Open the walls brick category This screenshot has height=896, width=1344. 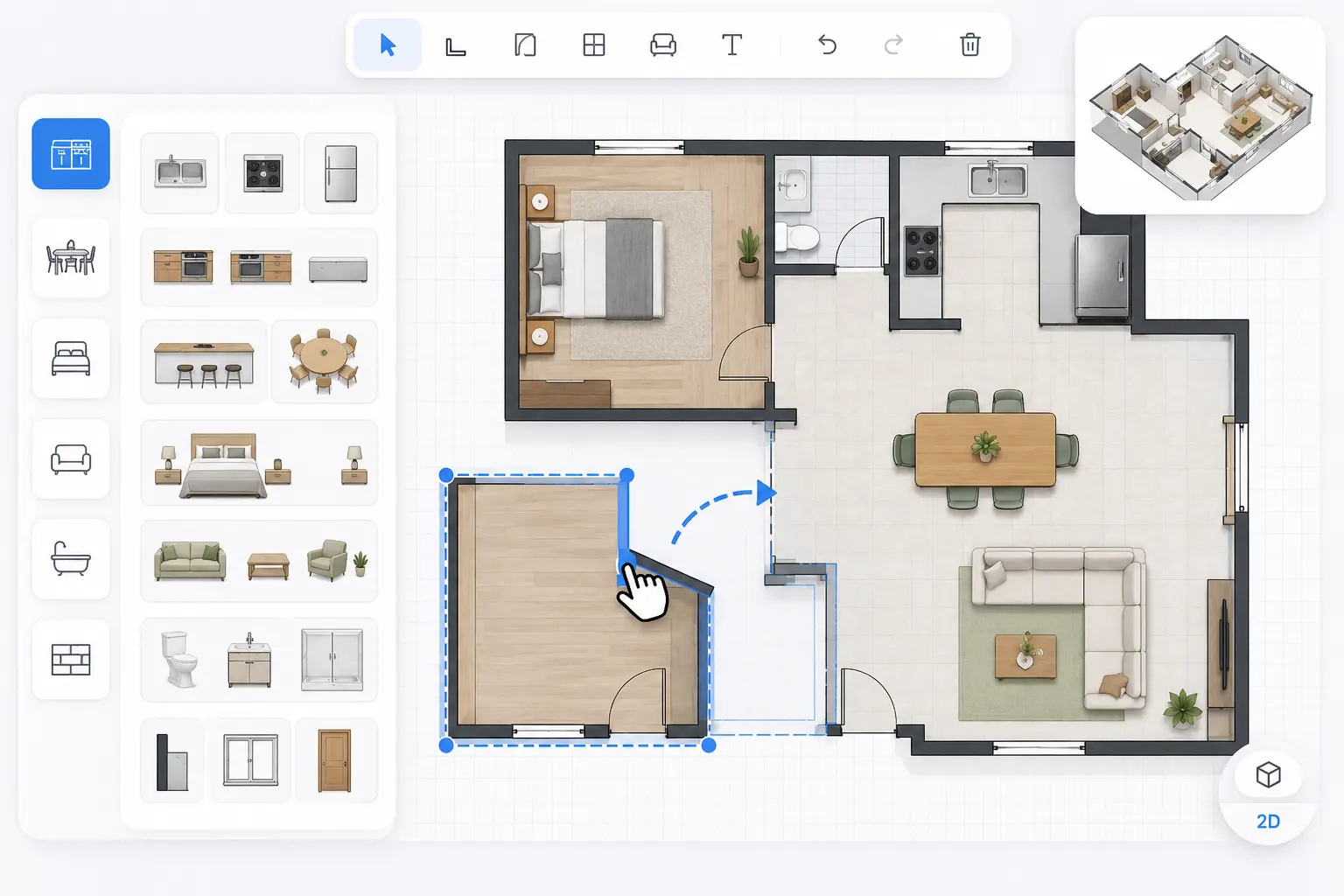click(71, 660)
